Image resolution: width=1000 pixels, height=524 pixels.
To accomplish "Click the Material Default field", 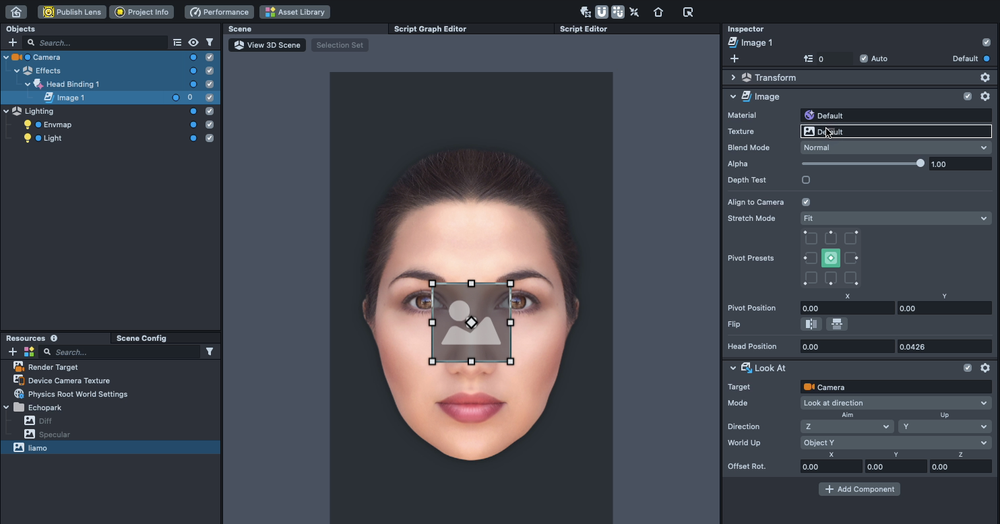I will click(x=896, y=115).
